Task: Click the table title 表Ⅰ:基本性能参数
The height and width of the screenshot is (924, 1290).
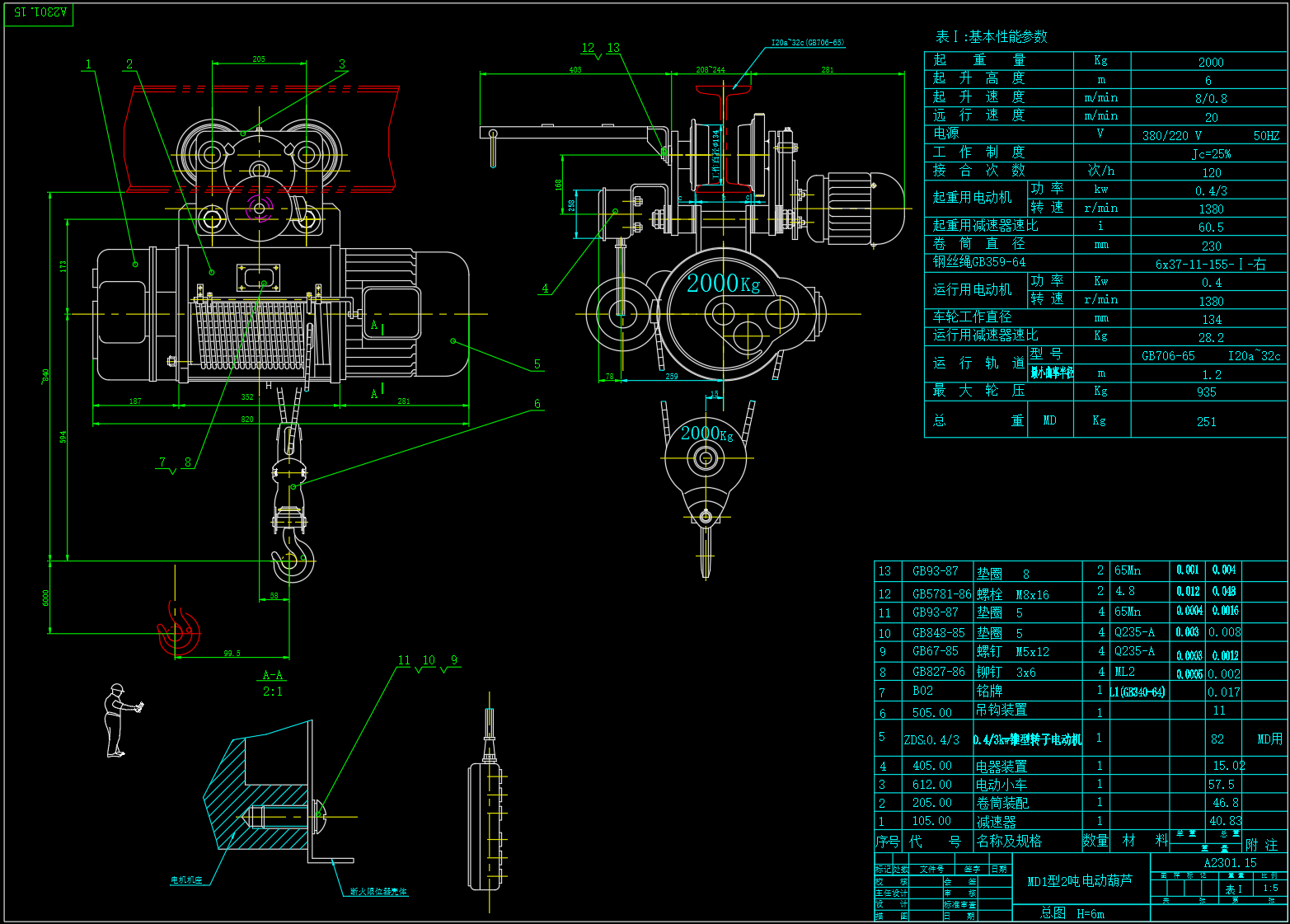Action: coord(992,37)
